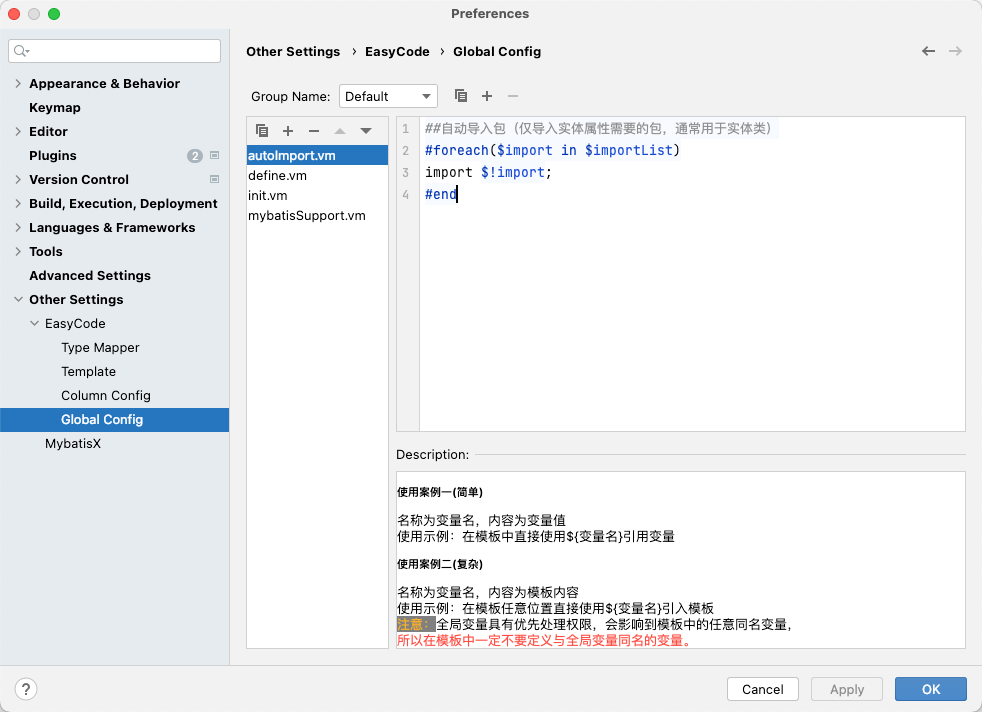Image resolution: width=982 pixels, height=712 pixels.
Task: Move selected item down in list
Action: tap(366, 131)
